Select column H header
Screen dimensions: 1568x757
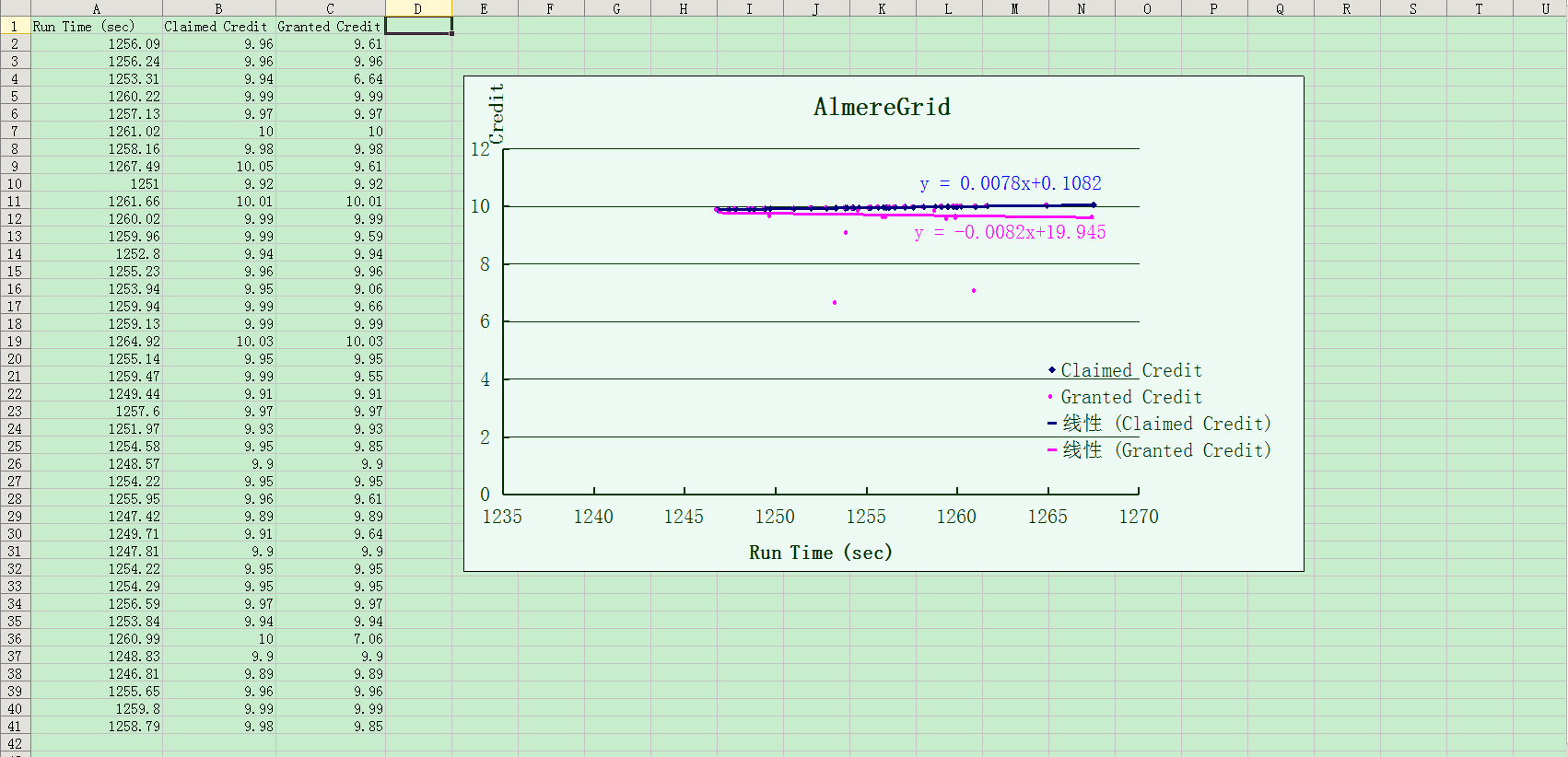684,8
